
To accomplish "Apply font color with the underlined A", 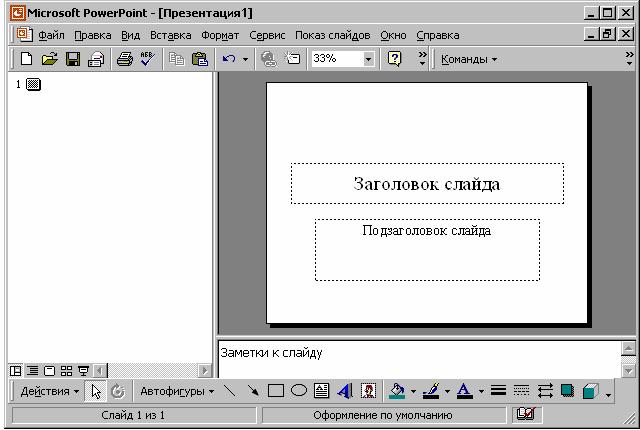I will tap(464, 391).
